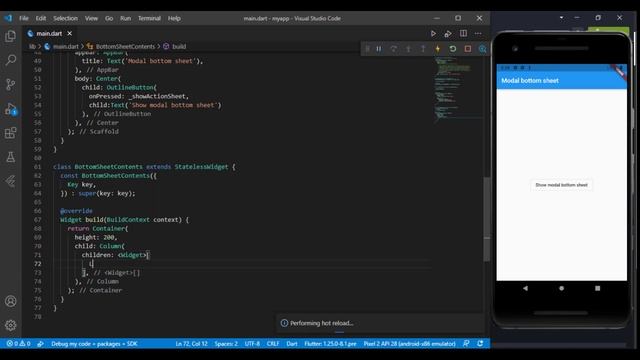Restart the debug session
The height and width of the screenshot is (360, 640).
point(453,49)
